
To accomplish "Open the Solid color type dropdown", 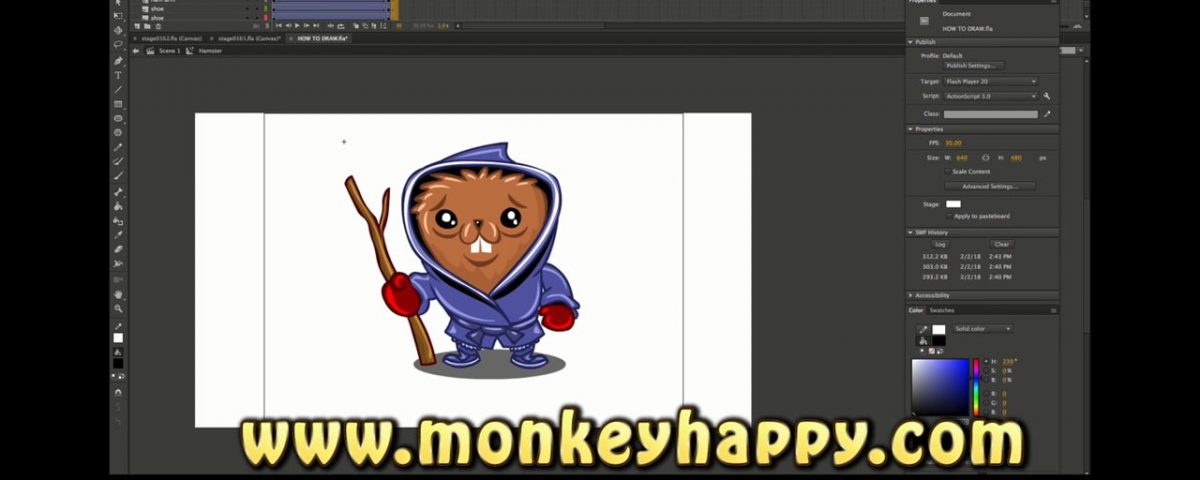I will [982, 328].
